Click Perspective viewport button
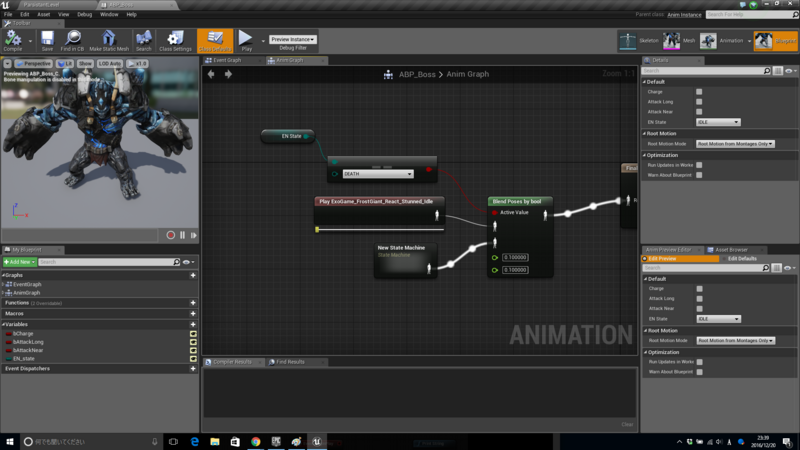Viewport: 800px width, 450px height. tap(34, 64)
